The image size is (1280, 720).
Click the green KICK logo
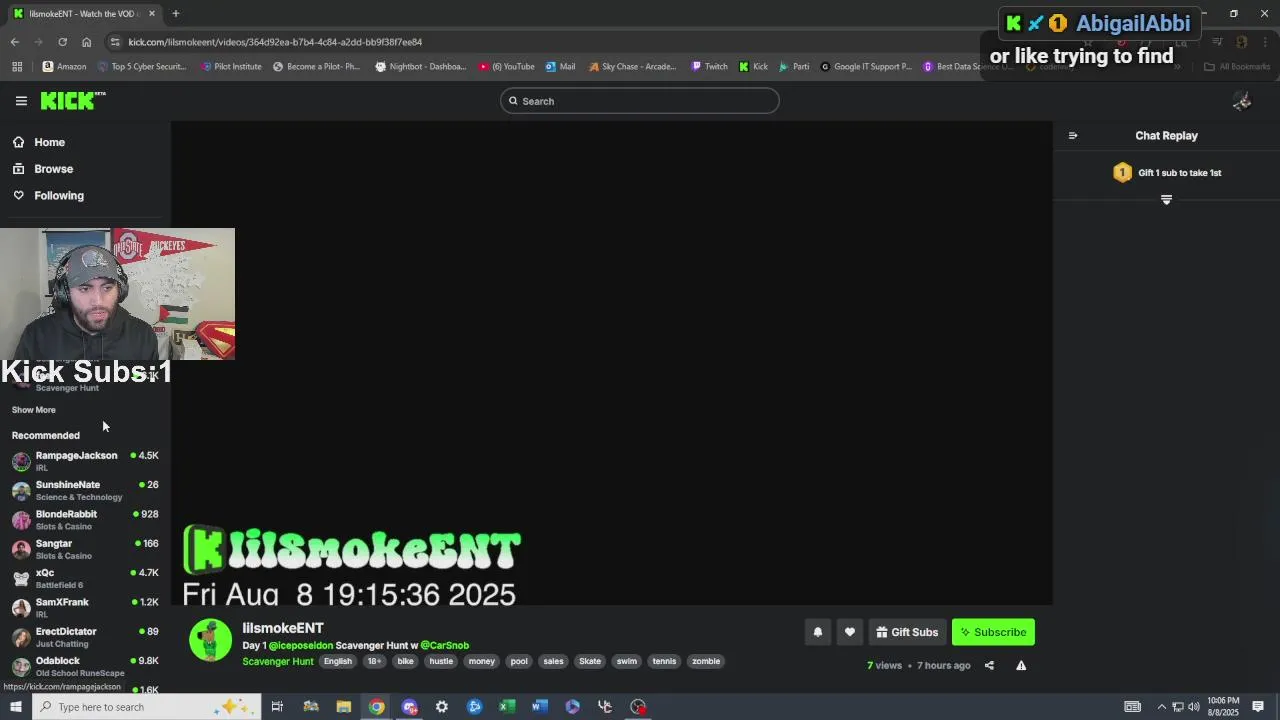(72, 100)
